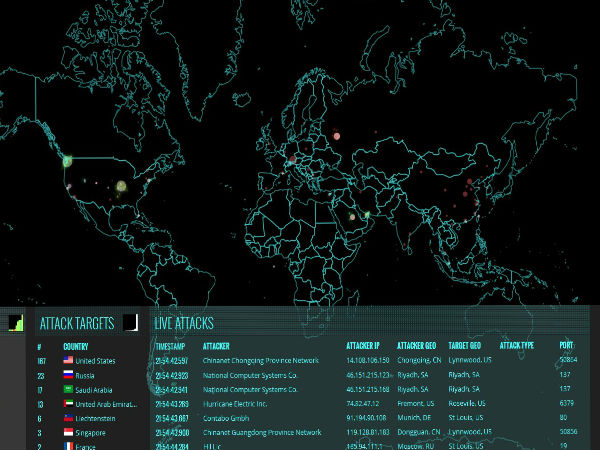The image size is (600, 450).
Task: Click the bar chart icon beside Attack Targets
Action: (16, 322)
